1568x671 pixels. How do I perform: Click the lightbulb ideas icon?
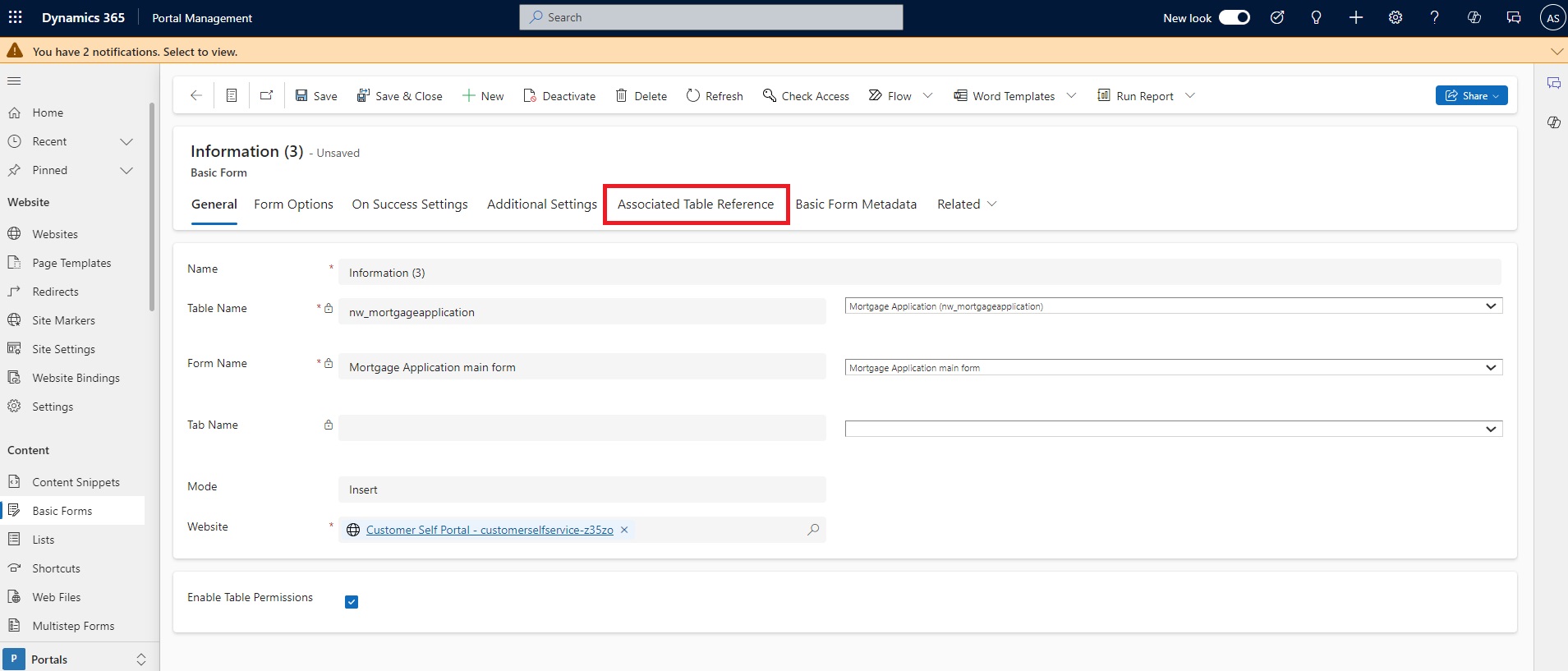coord(1316,17)
